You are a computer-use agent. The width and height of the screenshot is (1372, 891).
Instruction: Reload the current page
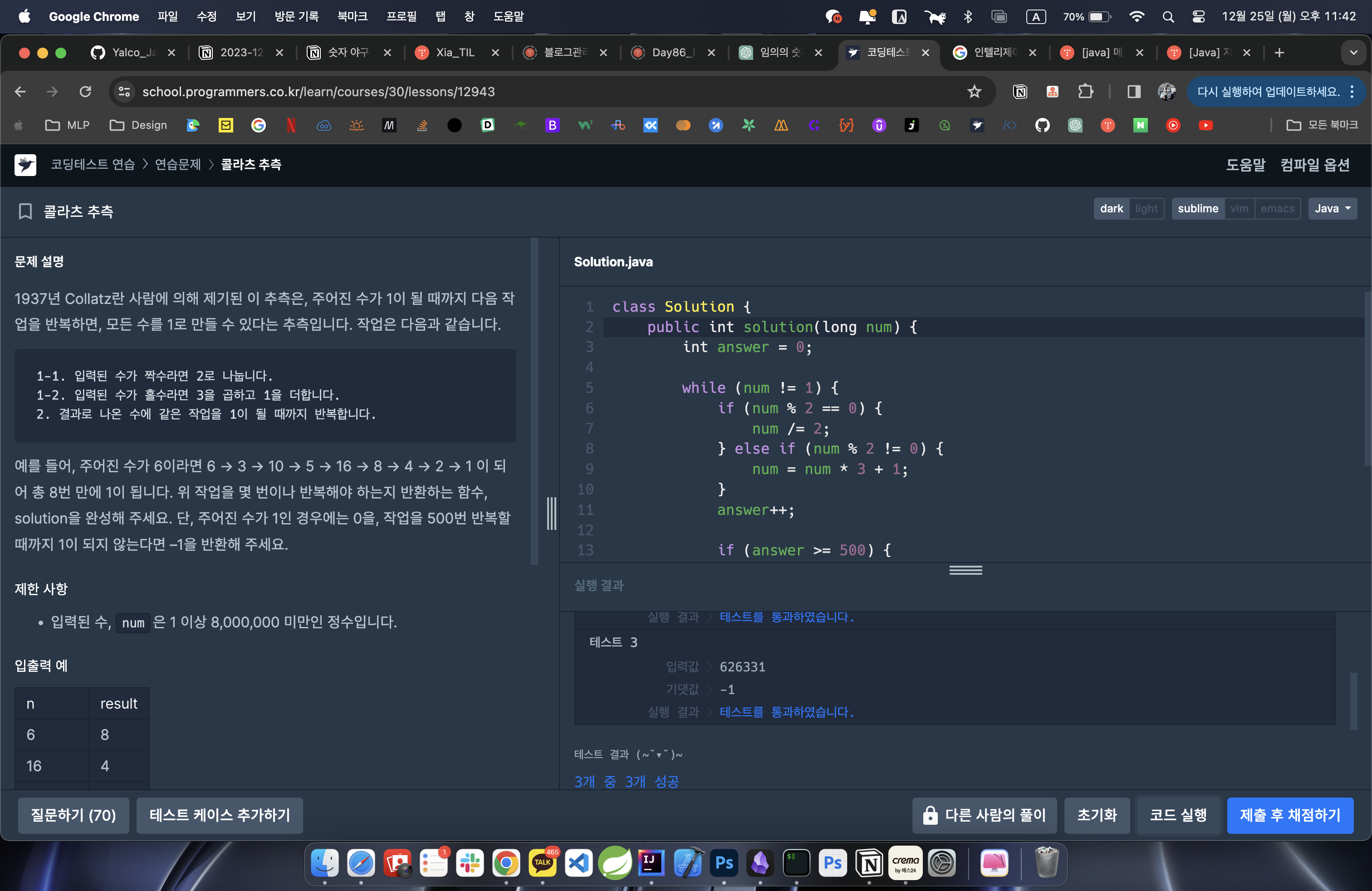(85, 92)
